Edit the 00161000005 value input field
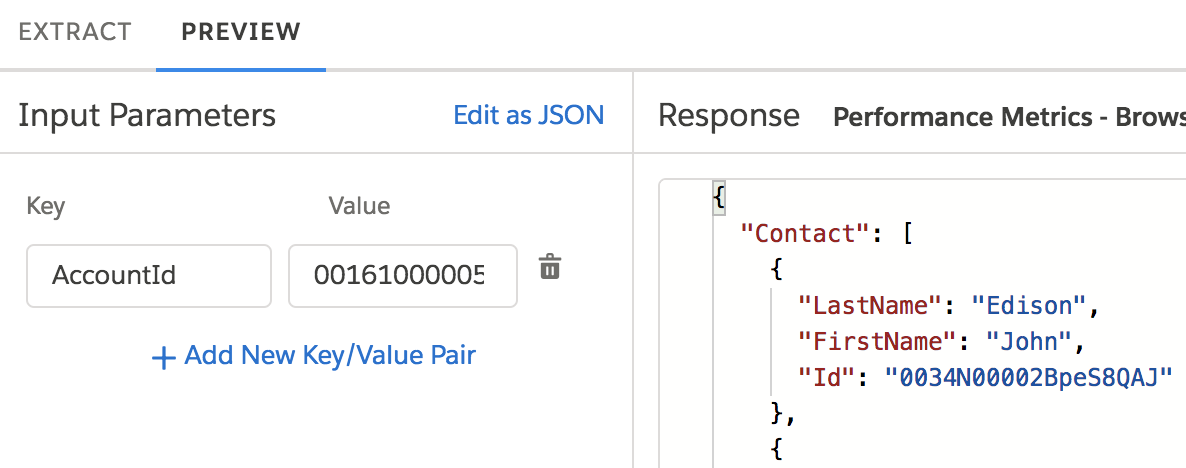Viewport: 1186px width, 468px height. coord(403,275)
